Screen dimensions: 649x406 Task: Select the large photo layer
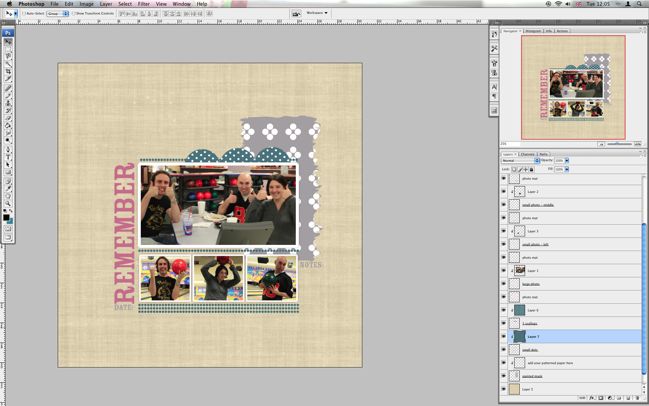pyautogui.click(x=574, y=284)
